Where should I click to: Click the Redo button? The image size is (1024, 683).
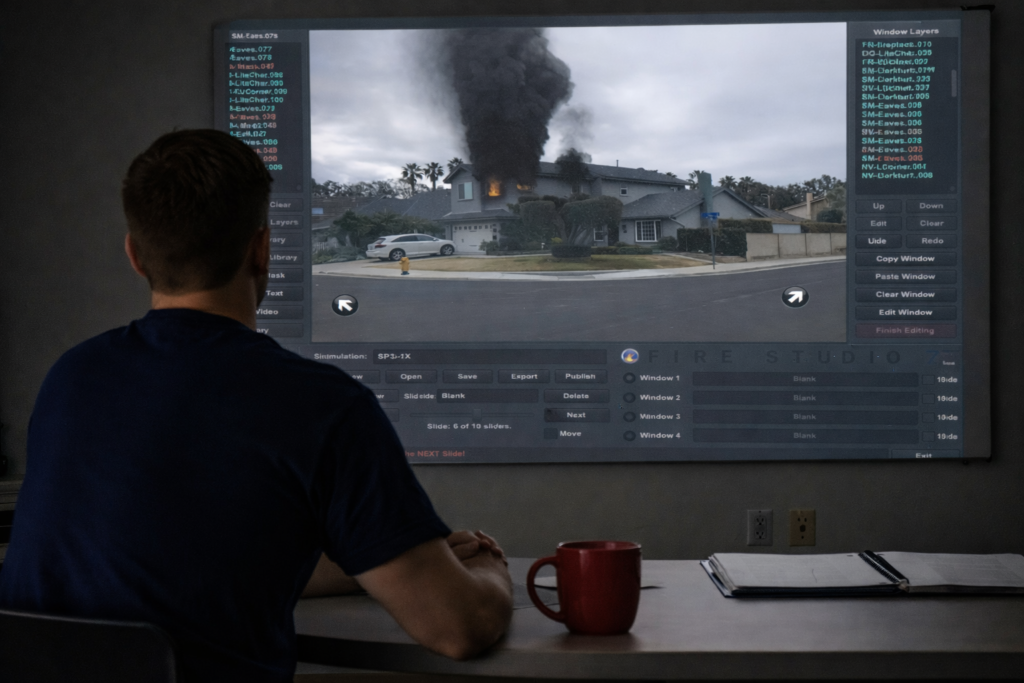931,241
